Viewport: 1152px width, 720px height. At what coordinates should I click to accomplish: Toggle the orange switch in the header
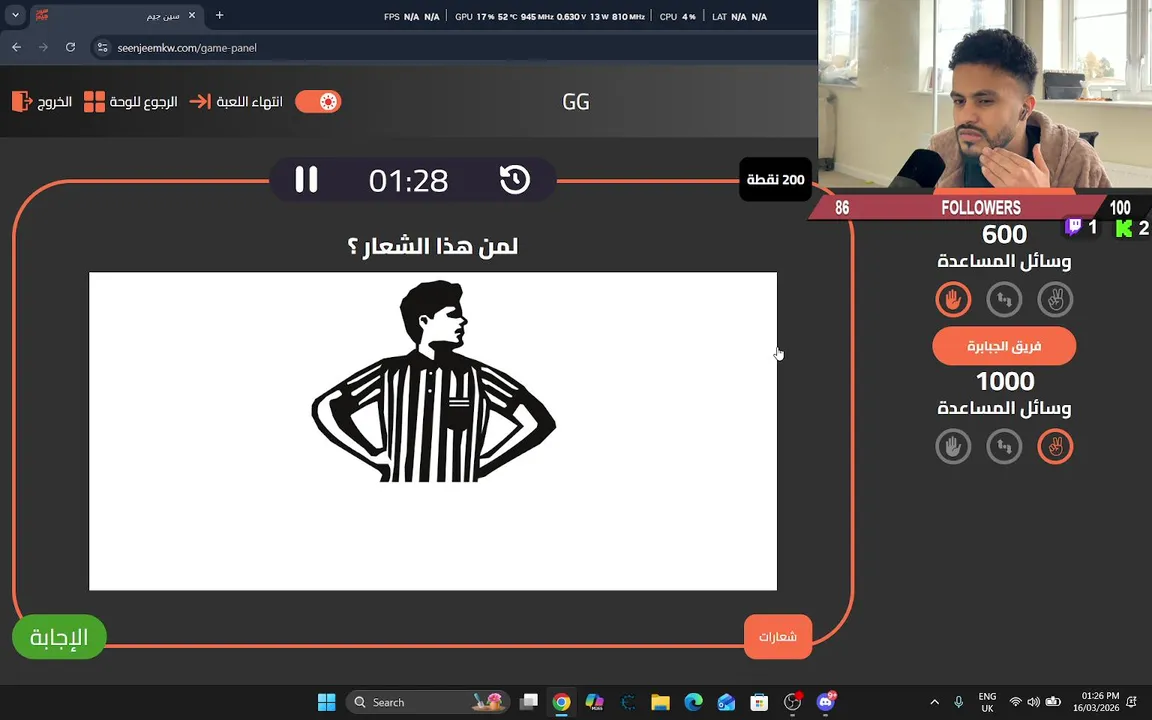coord(318,101)
